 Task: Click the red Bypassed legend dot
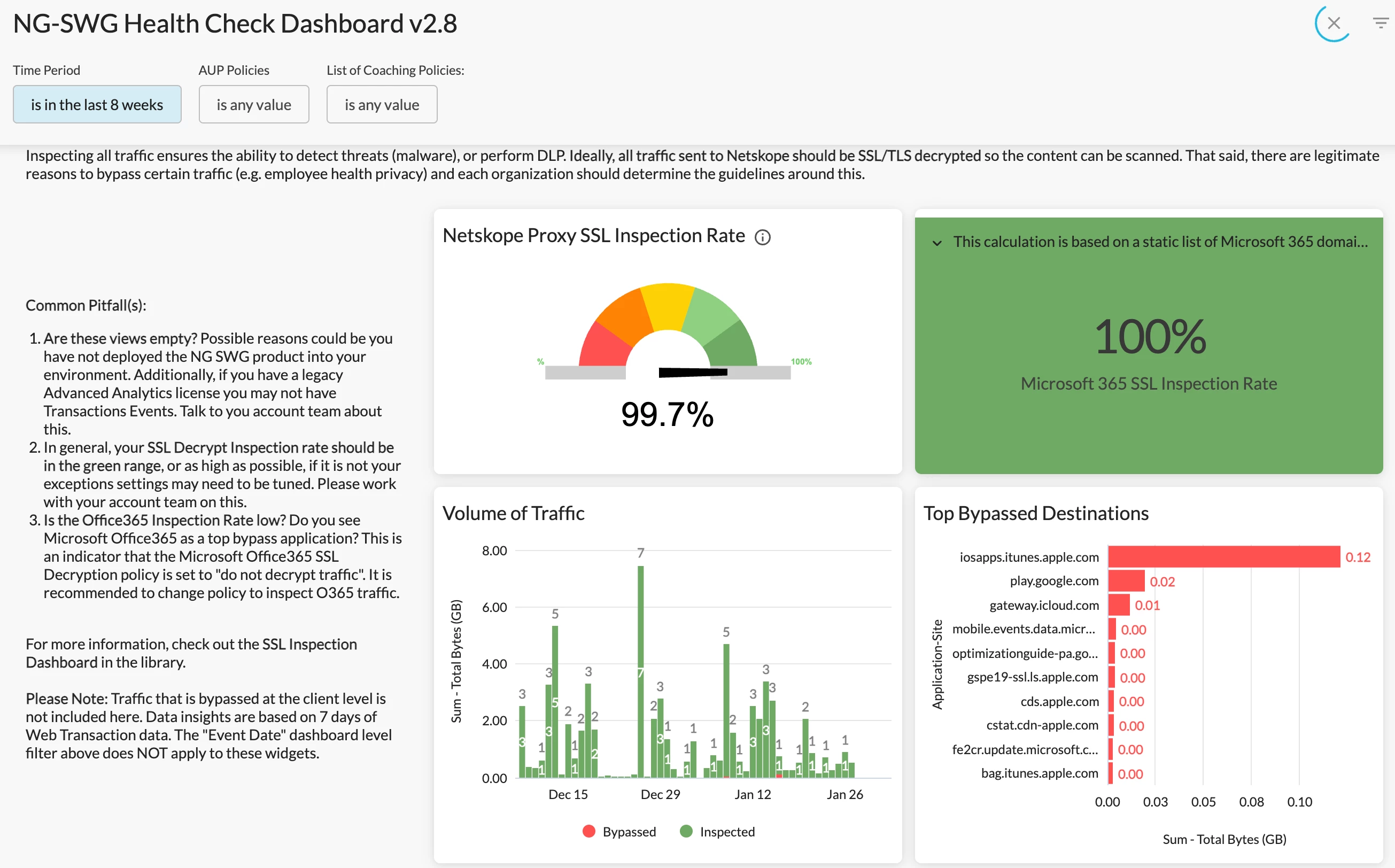[588, 831]
